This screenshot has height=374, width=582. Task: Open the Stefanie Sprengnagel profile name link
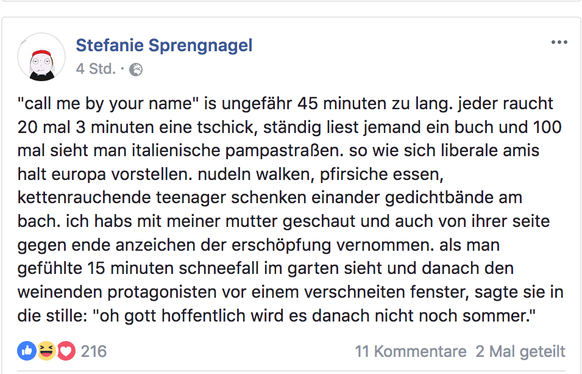coord(164,45)
